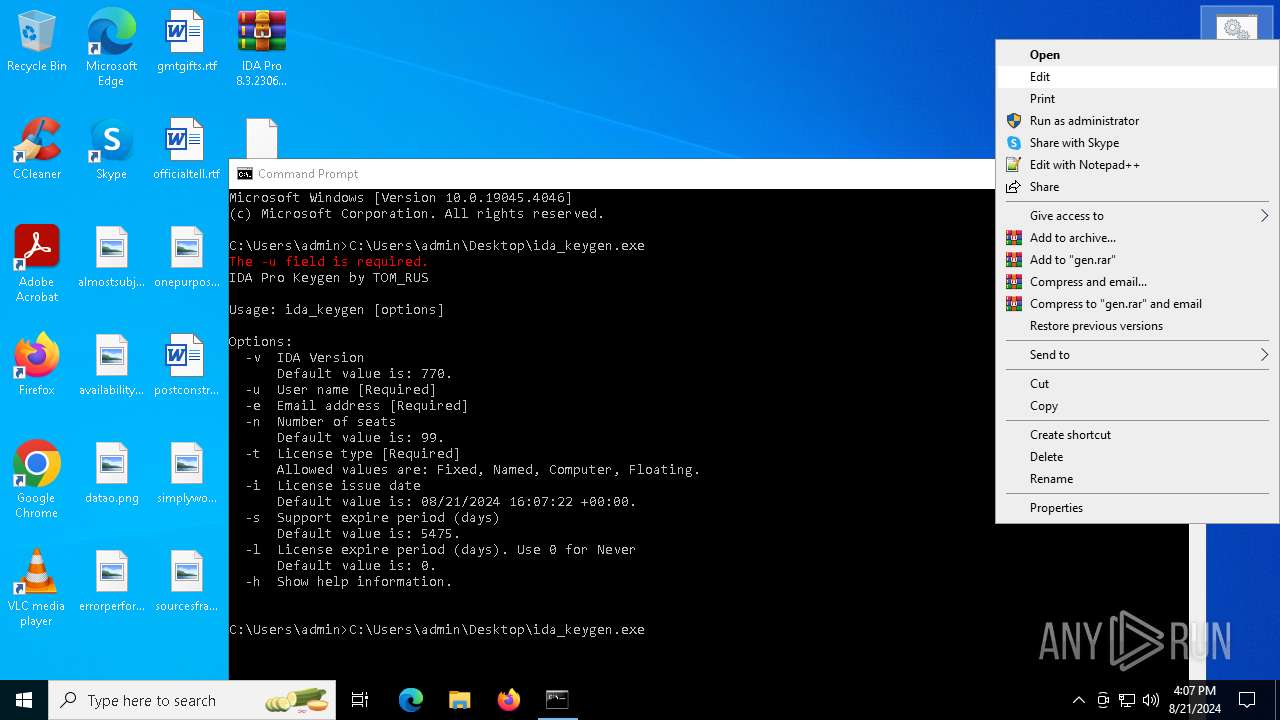This screenshot has width=1280, height=720.
Task: Open Windows Start menu
Action: pos(24,700)
